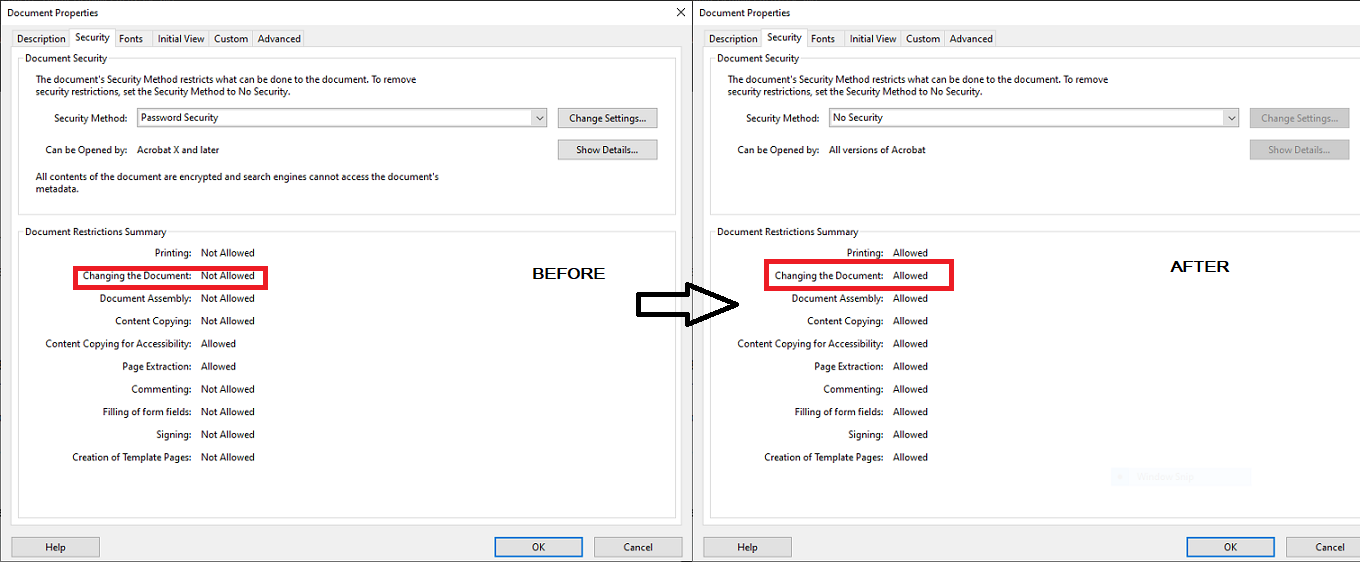Expand the Password Security method dropdown
Viewport: 1360px width, 563px height.
click(540, 118)
